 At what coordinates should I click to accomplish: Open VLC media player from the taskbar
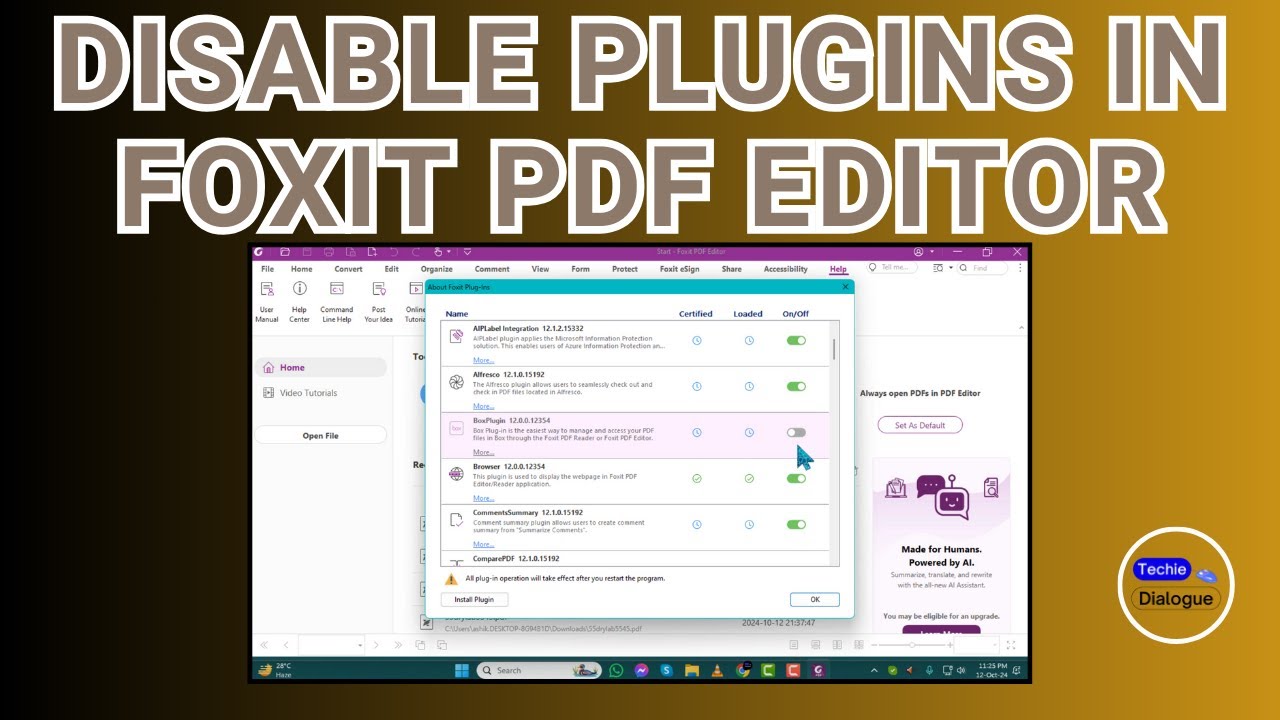tap(715, 670)
